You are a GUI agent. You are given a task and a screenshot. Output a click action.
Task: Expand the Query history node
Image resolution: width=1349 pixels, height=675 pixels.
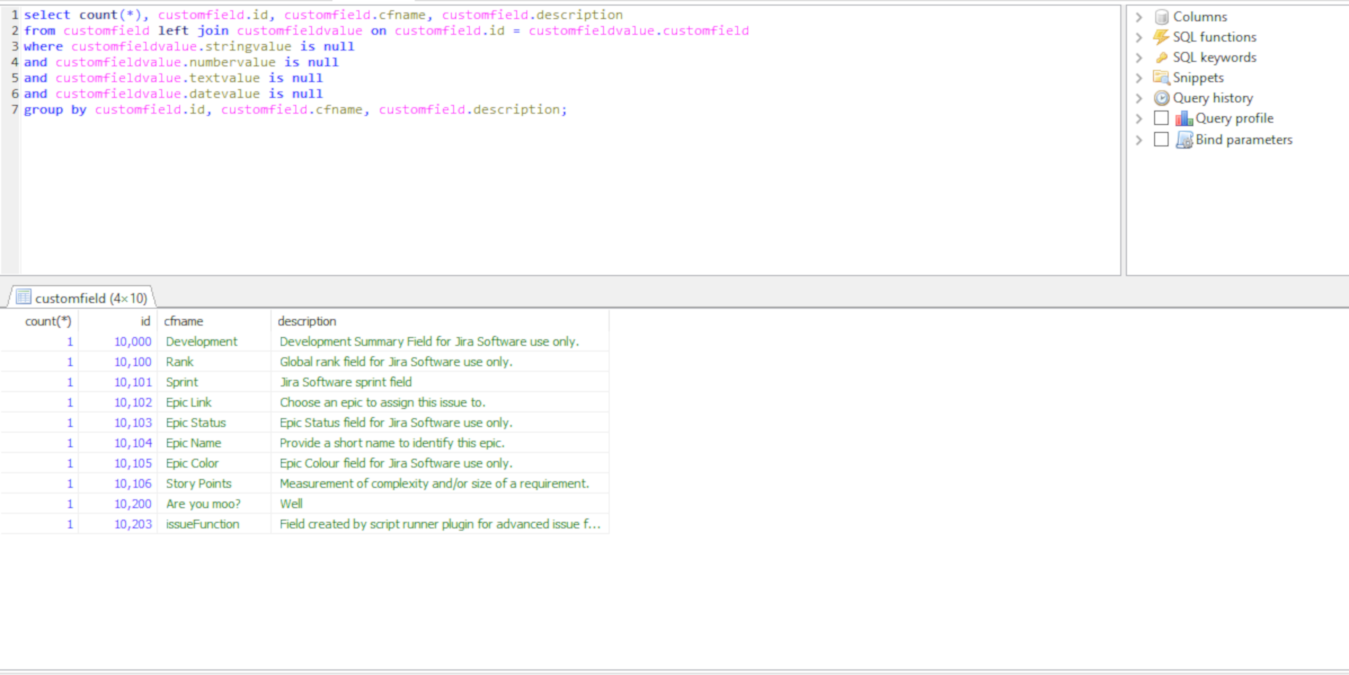click(x=1139, y=98)
